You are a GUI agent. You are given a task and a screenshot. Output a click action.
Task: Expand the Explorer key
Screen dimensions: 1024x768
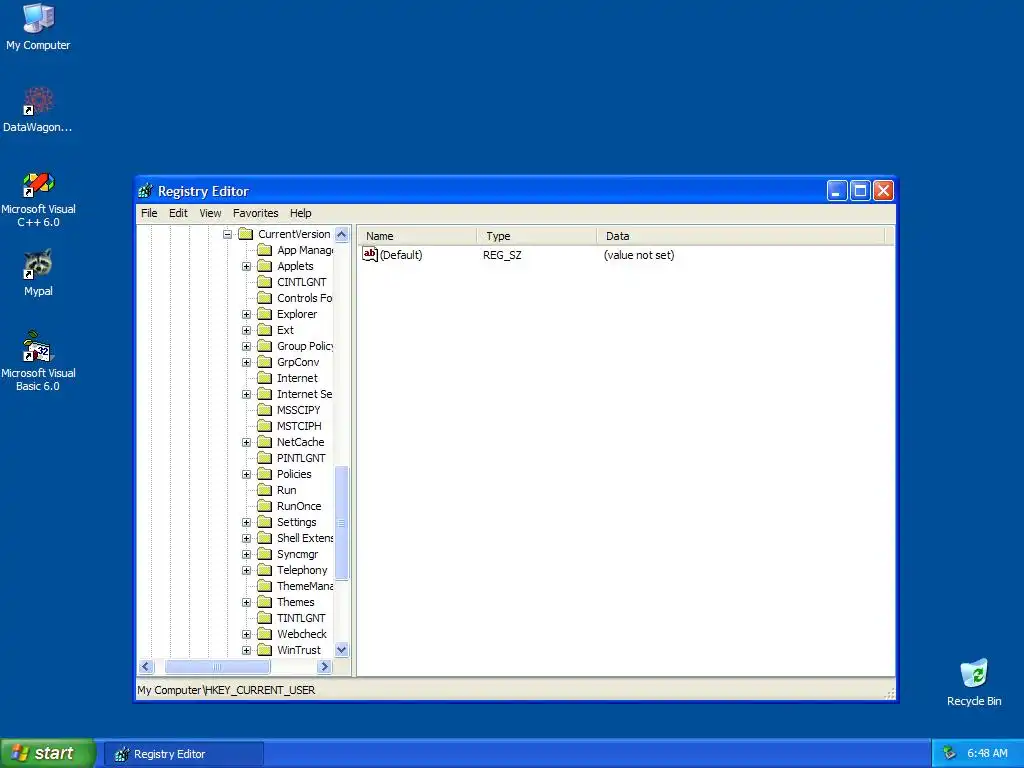246,314
